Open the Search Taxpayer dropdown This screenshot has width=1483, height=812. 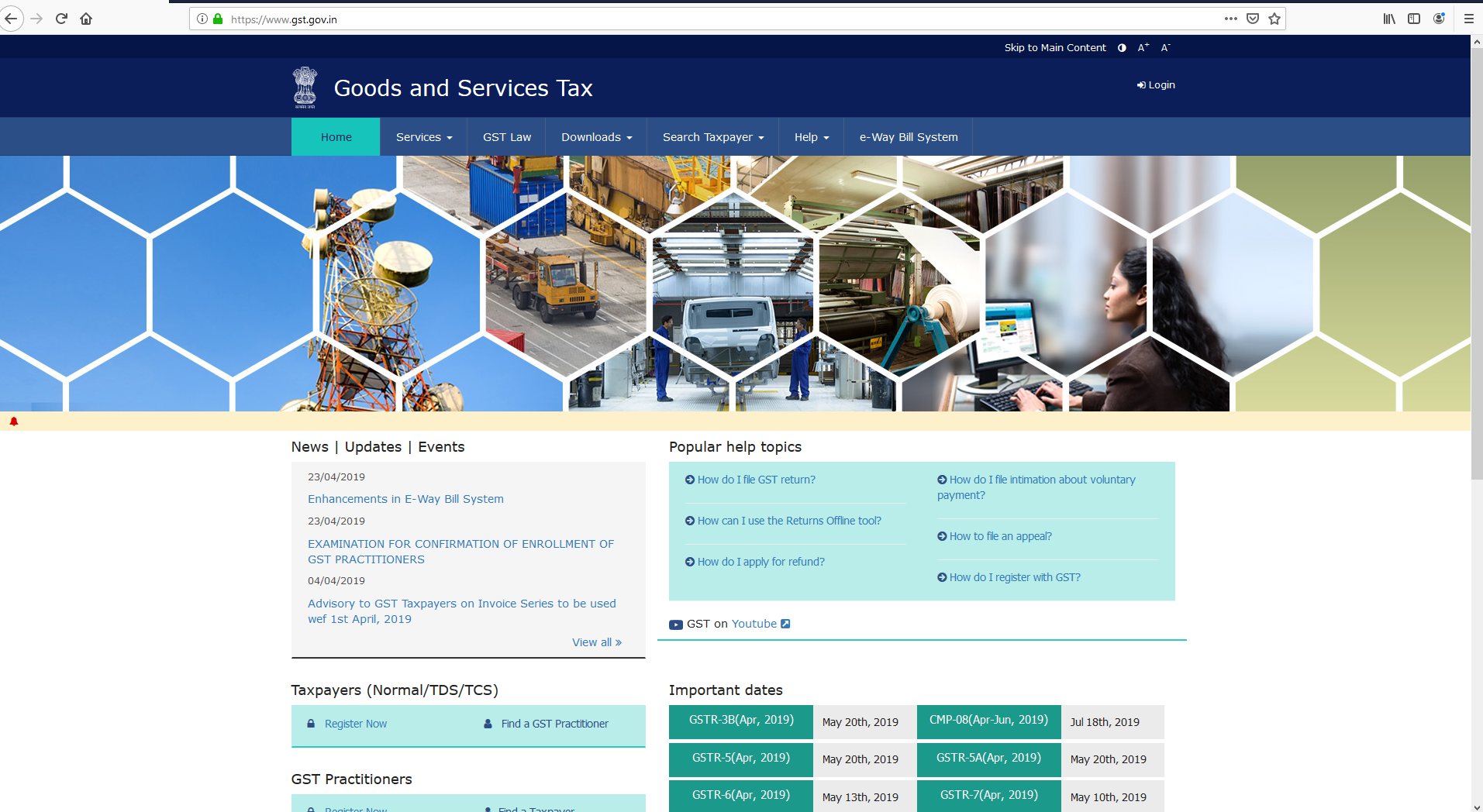coord(713,137)
